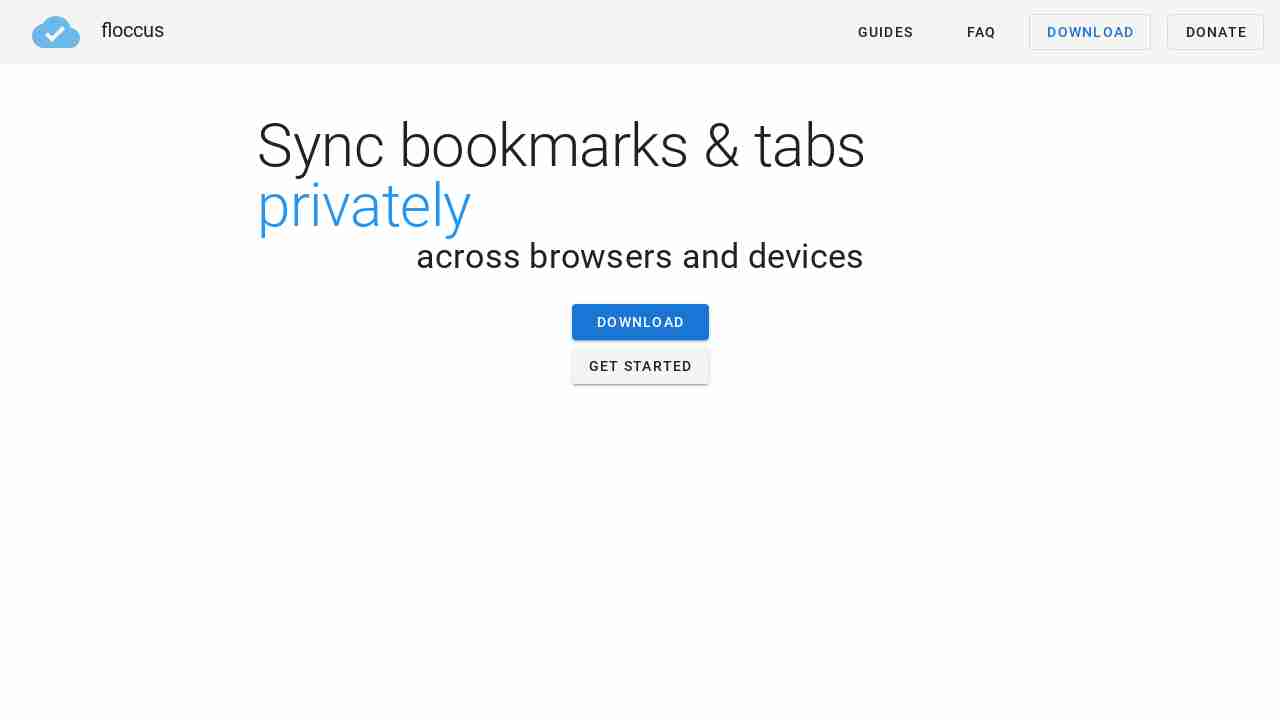This screenshot has height=720, width=1280.
Task: Click the word 'tabs' in headline
Action: pos(809,147)
